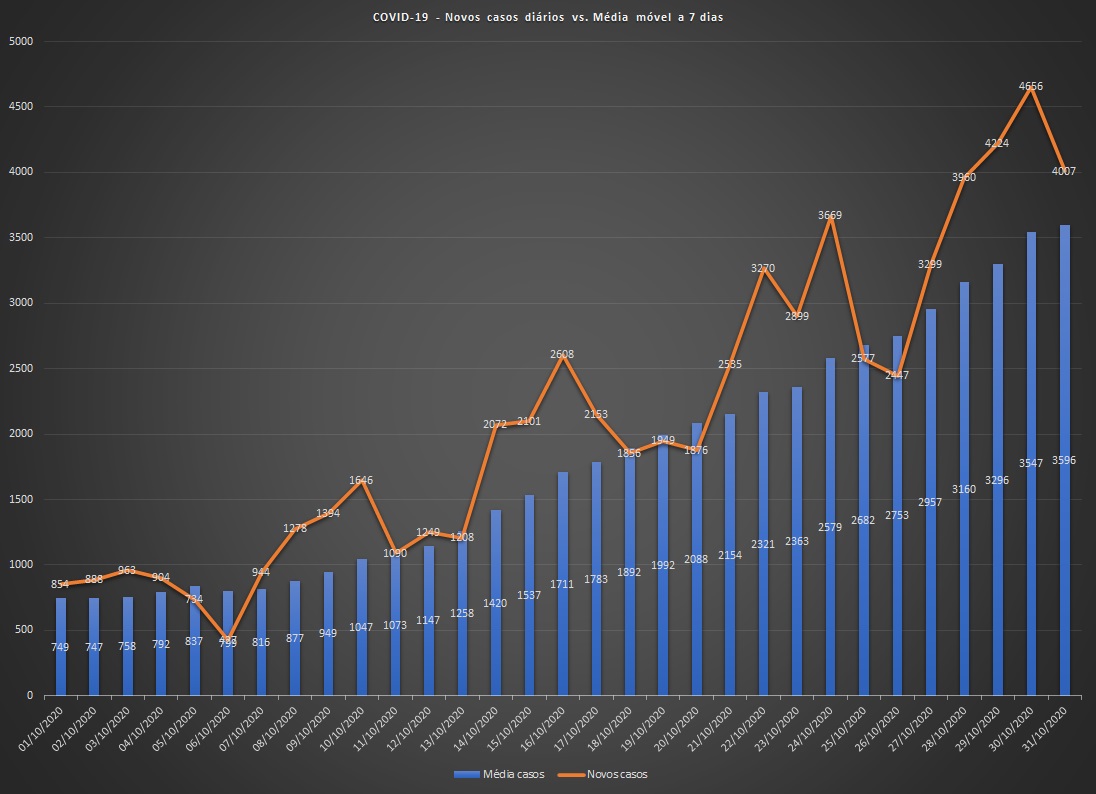The height and width of the screenshot is (794, 1096).
Task: Click the 2608 orange line data label
Action: point(562,354)
